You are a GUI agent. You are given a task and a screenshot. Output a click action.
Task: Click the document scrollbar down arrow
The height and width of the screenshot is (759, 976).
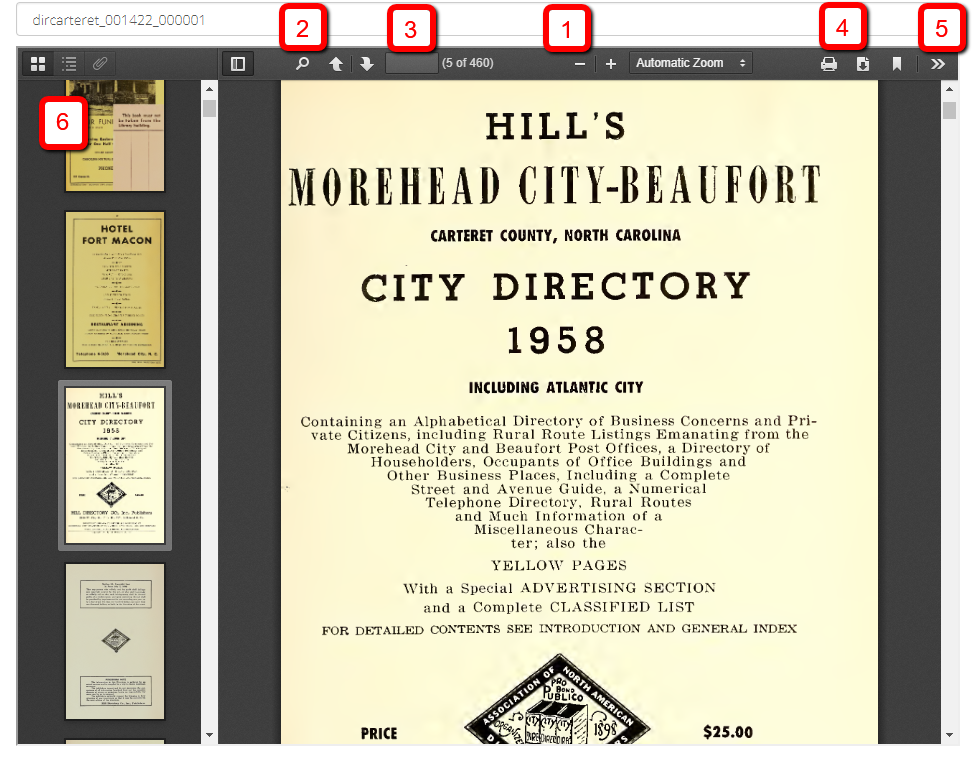[x=949, y=735]
